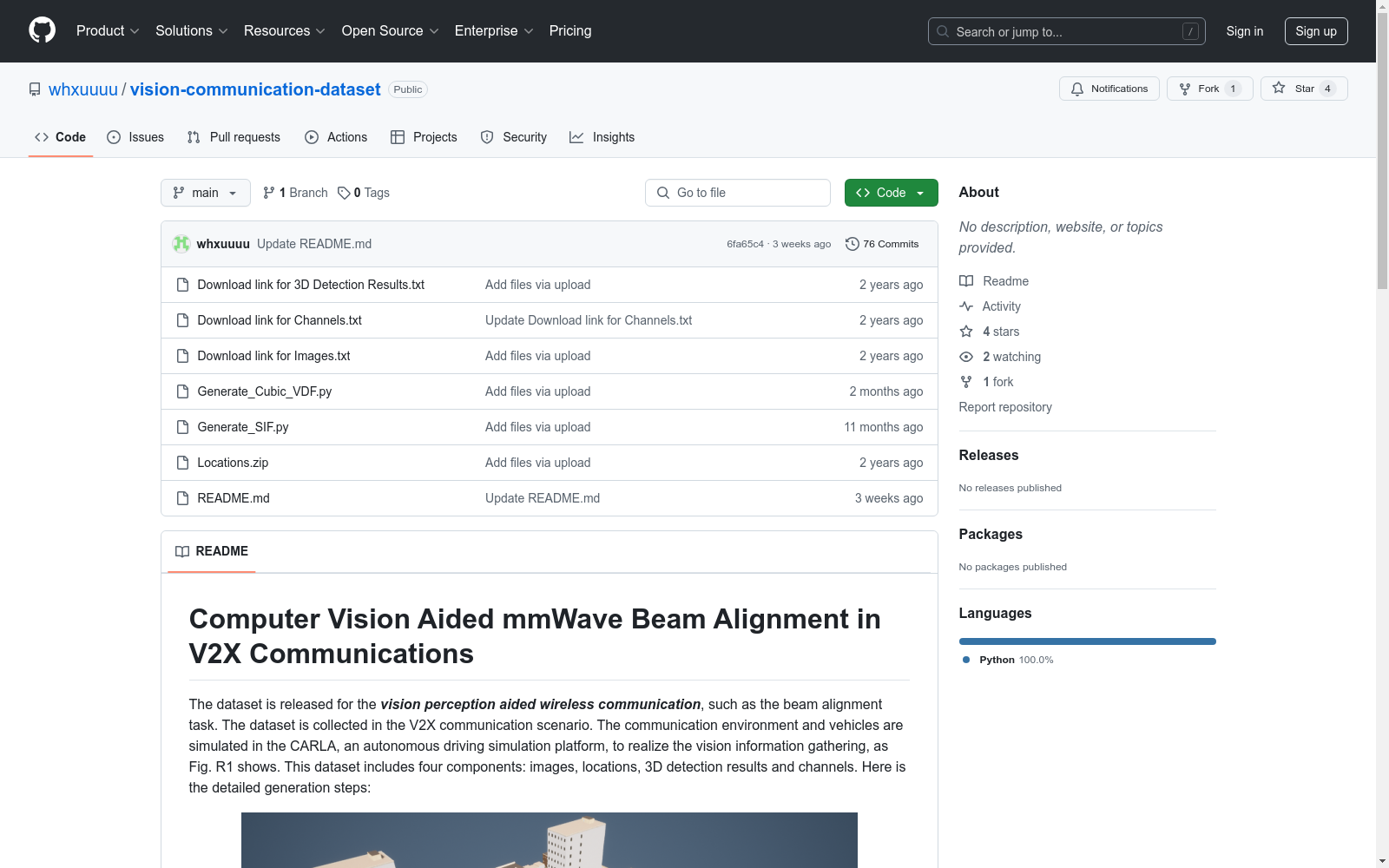Click the book icon in README tab
This screenshot has height=868, width=1389.
pos(182,551)
